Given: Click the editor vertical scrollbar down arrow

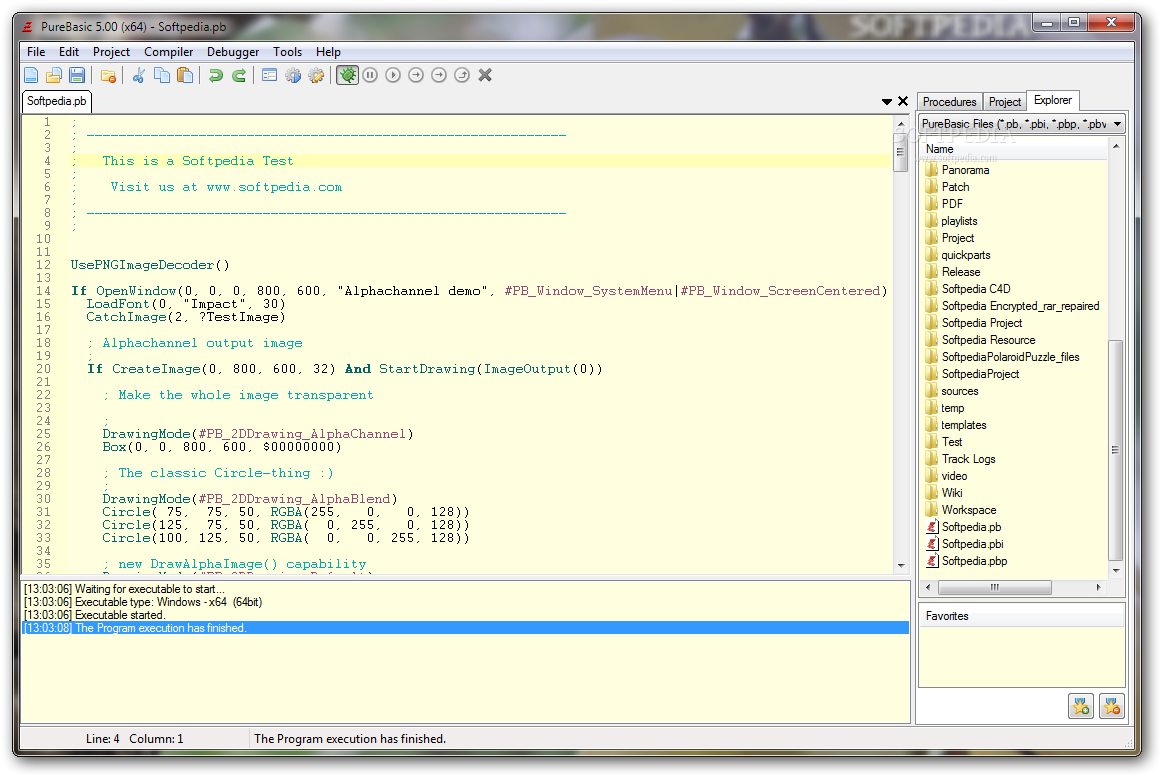Looking at the screenshot, I should pyautogui.click(x=901, y=566).
